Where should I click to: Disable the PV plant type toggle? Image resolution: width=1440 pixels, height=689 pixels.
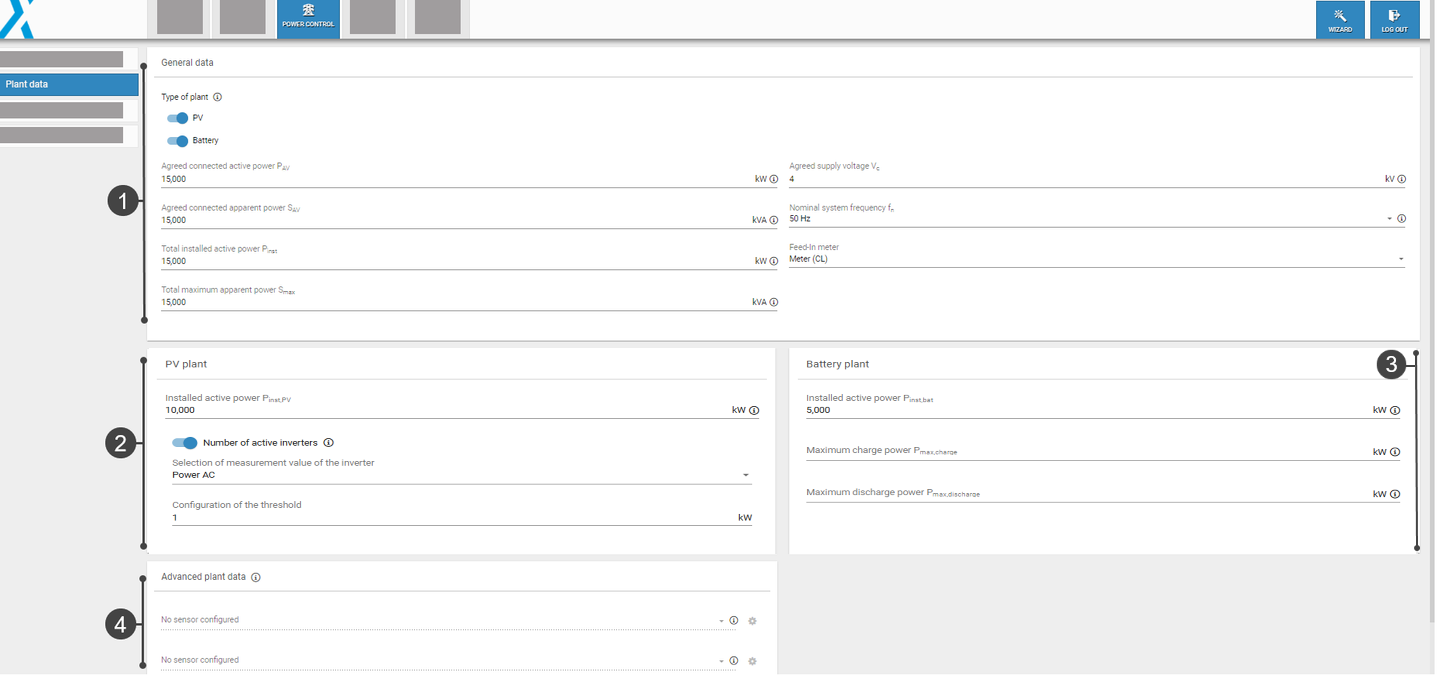(180, 118)
